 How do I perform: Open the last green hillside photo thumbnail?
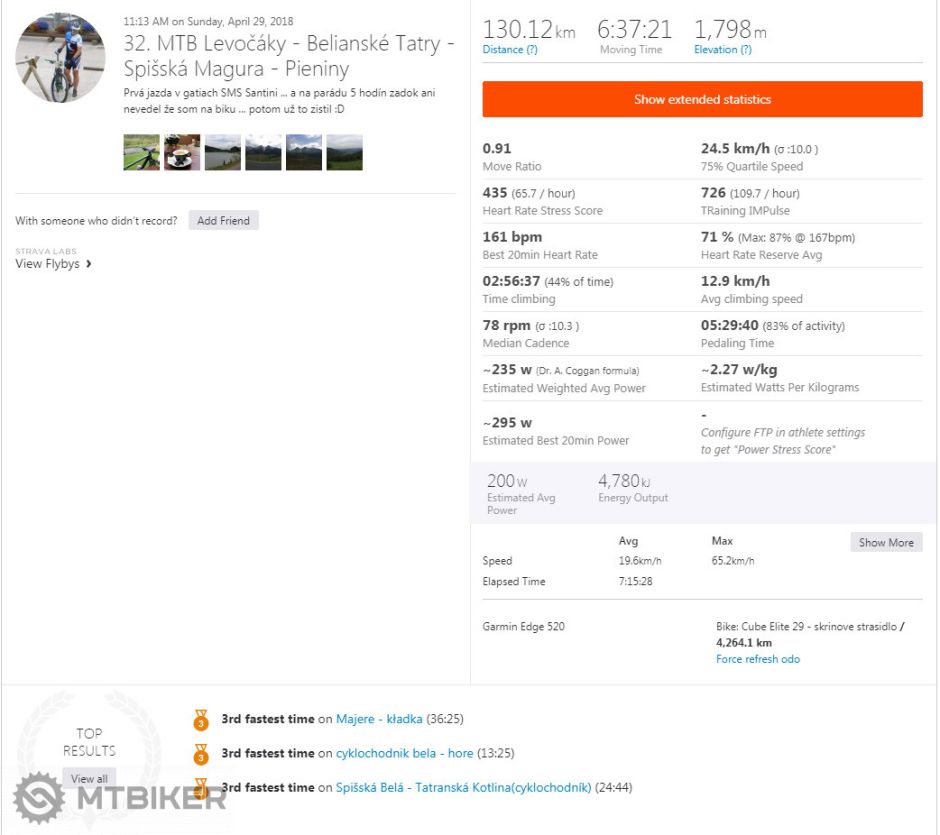coord(344,152)
